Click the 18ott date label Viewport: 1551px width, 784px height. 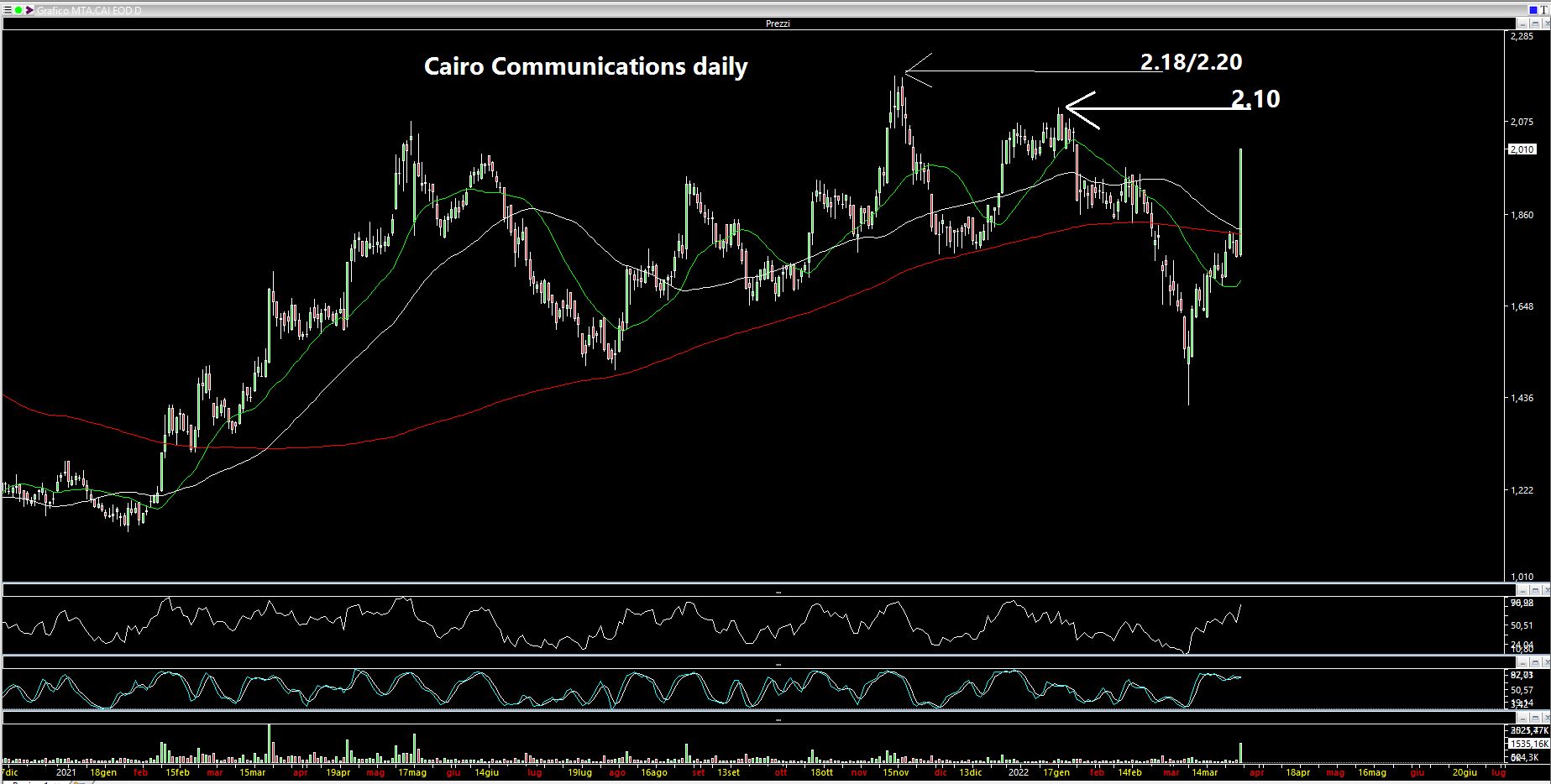pos(821,772)
